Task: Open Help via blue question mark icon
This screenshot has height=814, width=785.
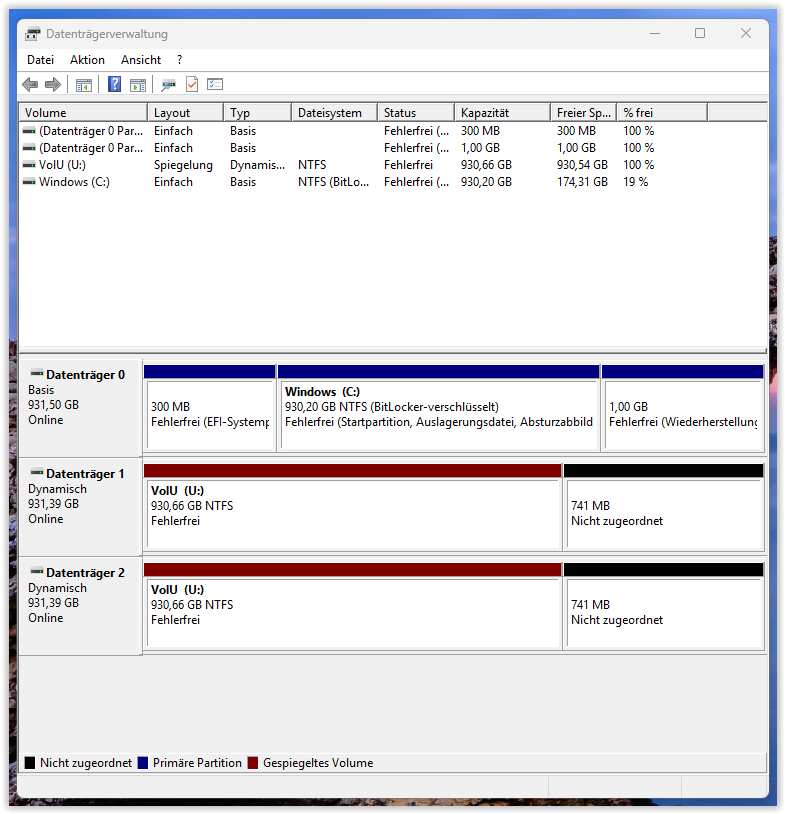Action: pyautogui.click(x=115, y=85)
